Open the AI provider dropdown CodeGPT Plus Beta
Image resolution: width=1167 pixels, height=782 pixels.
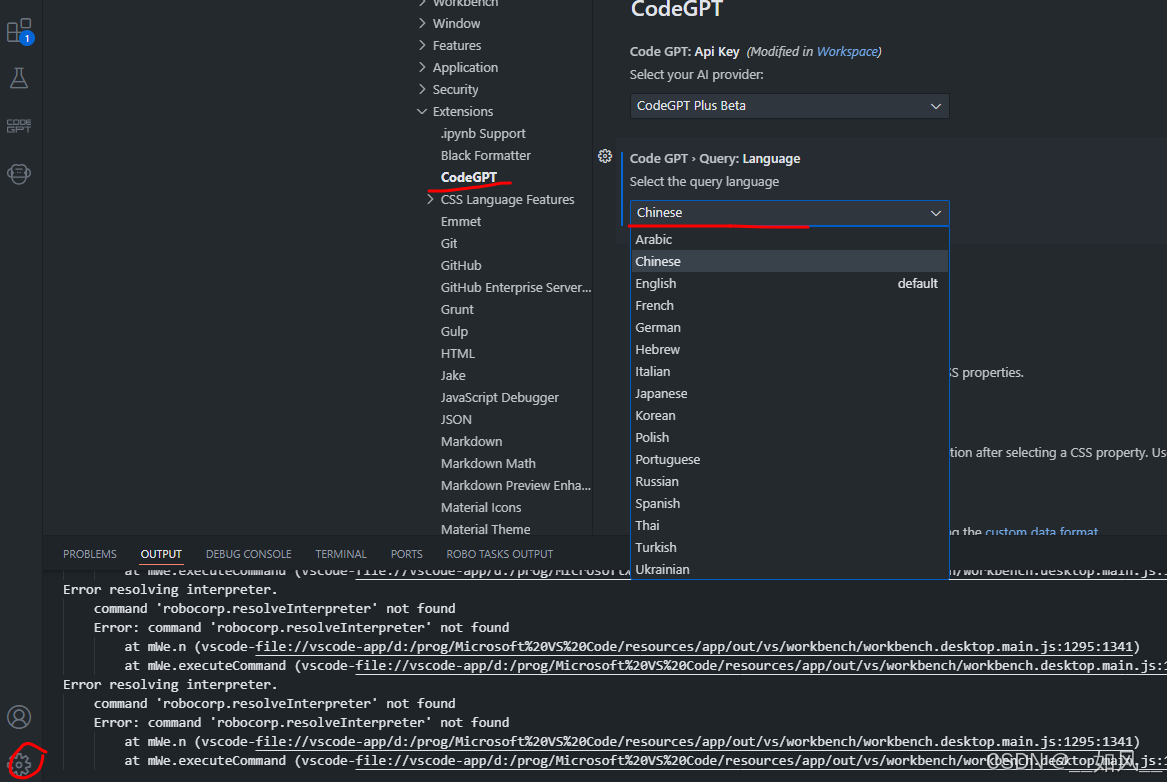click(x=789, y=106)
